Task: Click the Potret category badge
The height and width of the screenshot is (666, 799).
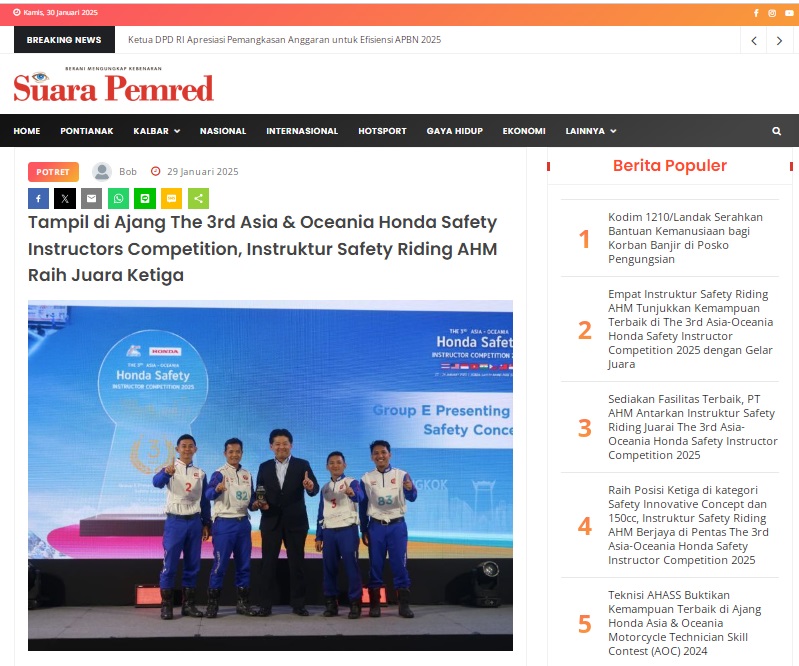Action: [53, 172]
